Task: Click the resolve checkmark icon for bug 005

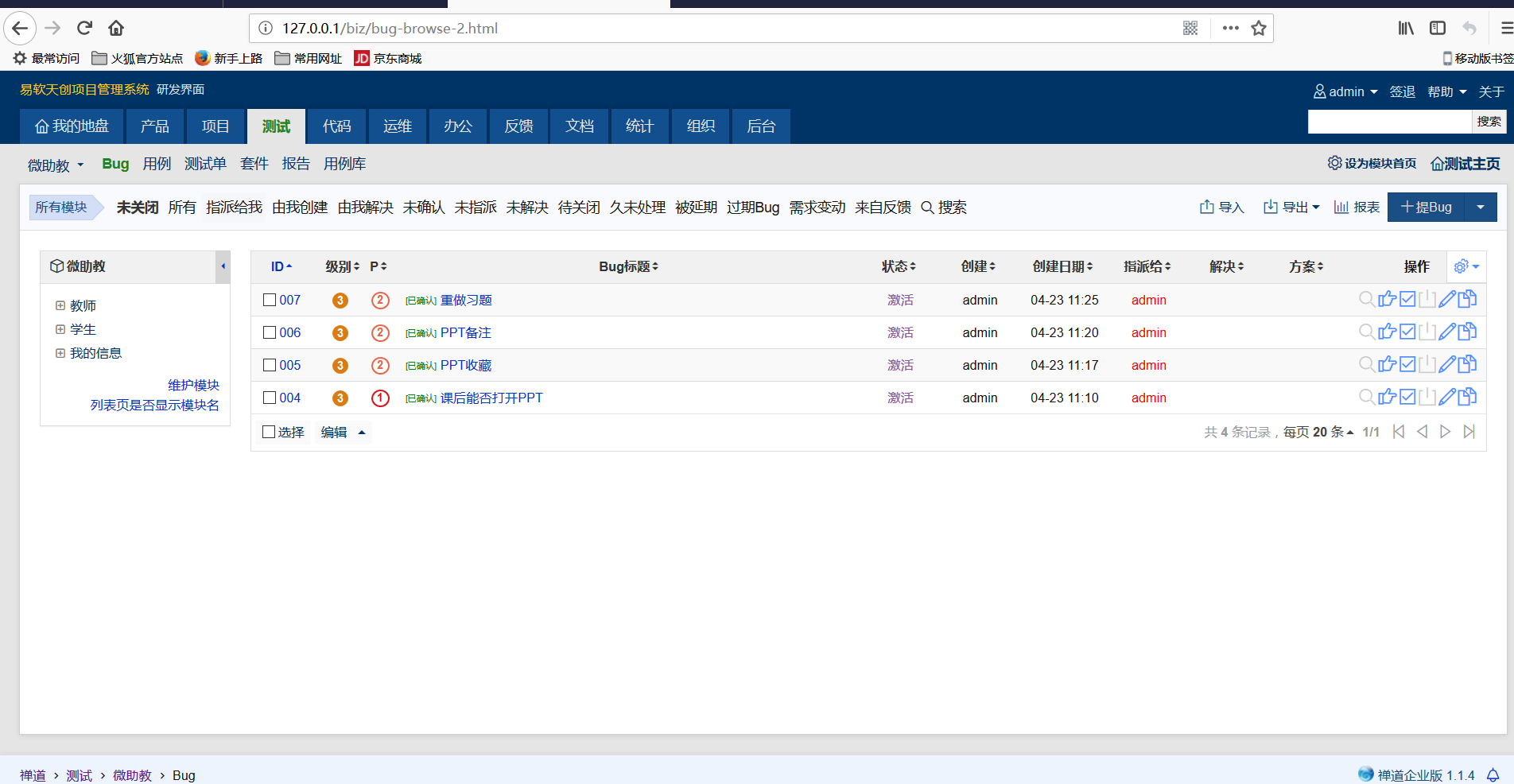Action: point(1407,365)
